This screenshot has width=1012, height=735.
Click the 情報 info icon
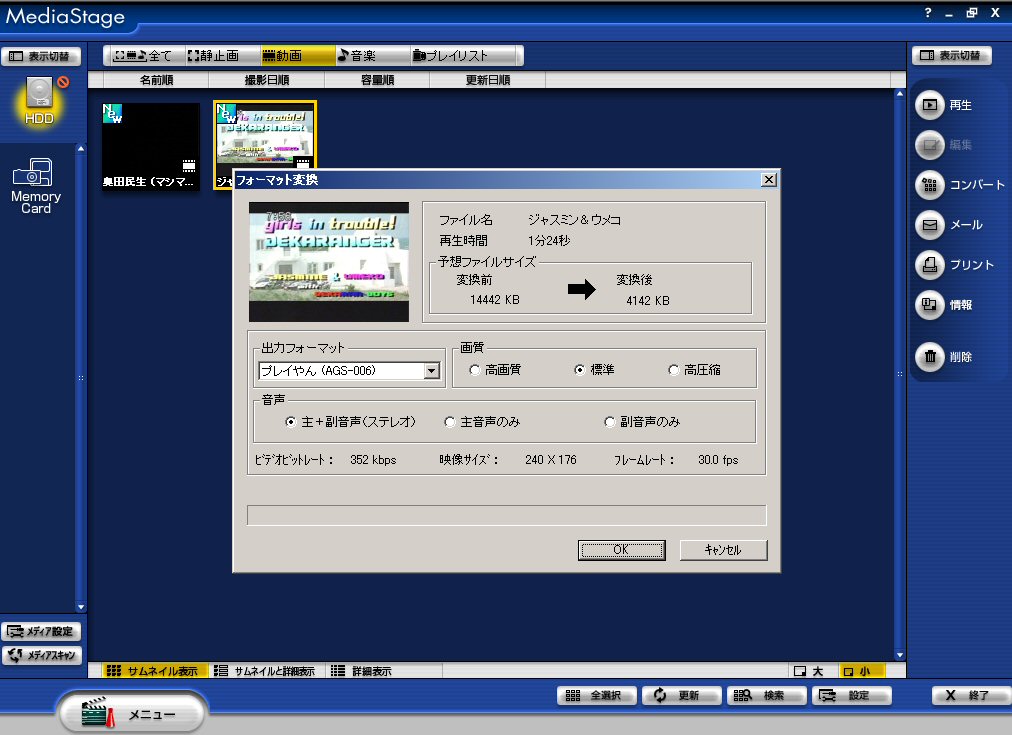coord(929,305)
